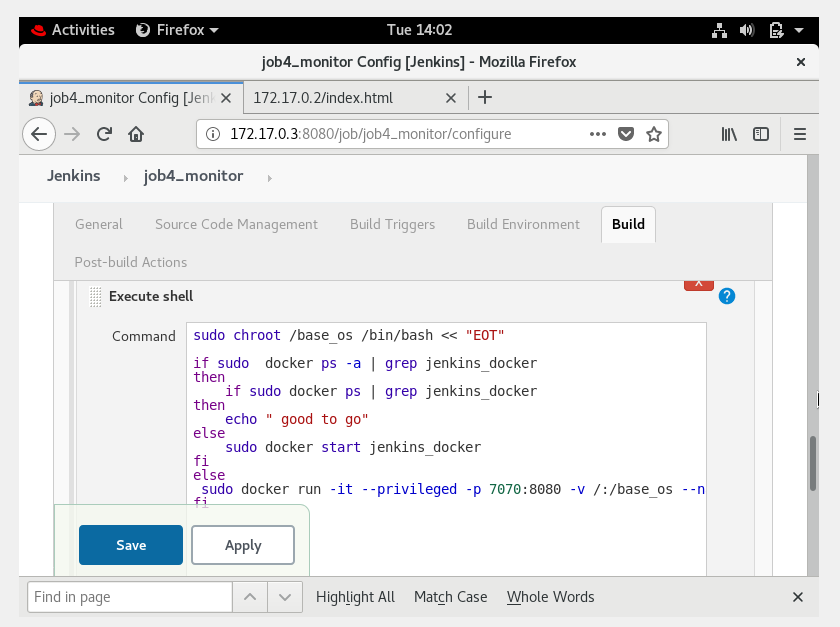Click inside the Command shell script editor
The image size is (840, 627).
click(446, 450)
